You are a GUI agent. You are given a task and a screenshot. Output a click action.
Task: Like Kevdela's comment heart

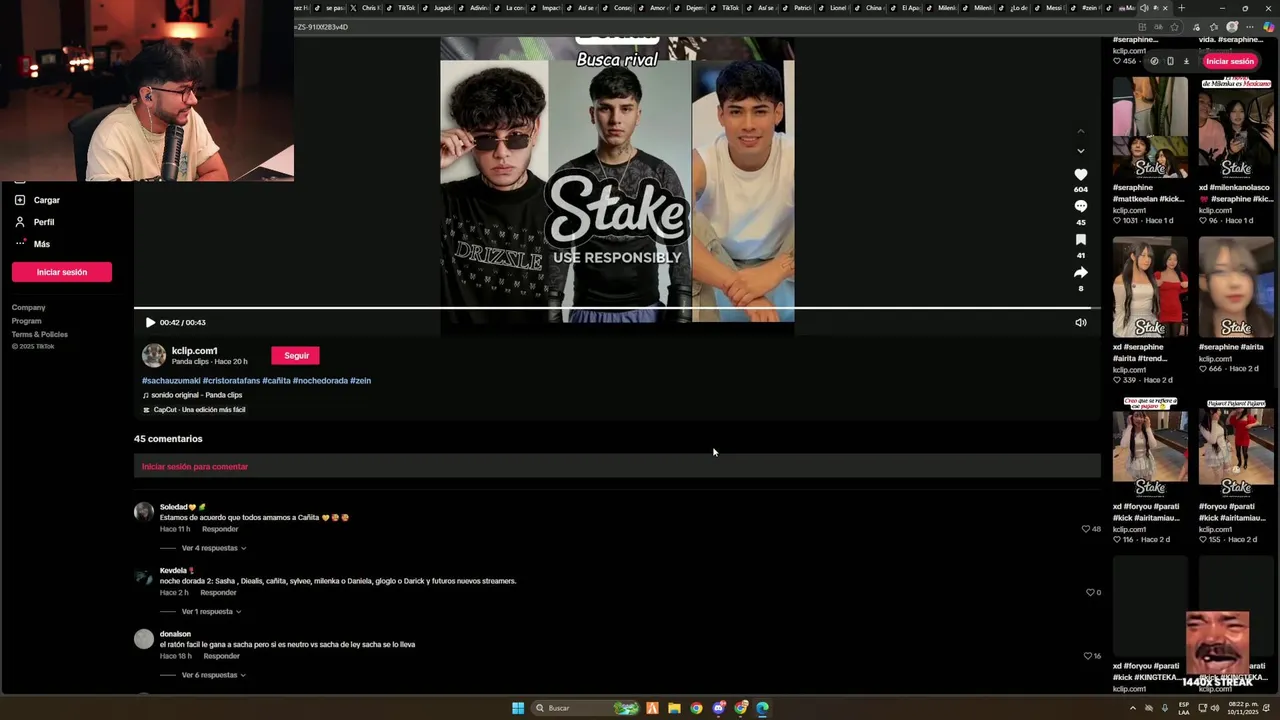1090,593
